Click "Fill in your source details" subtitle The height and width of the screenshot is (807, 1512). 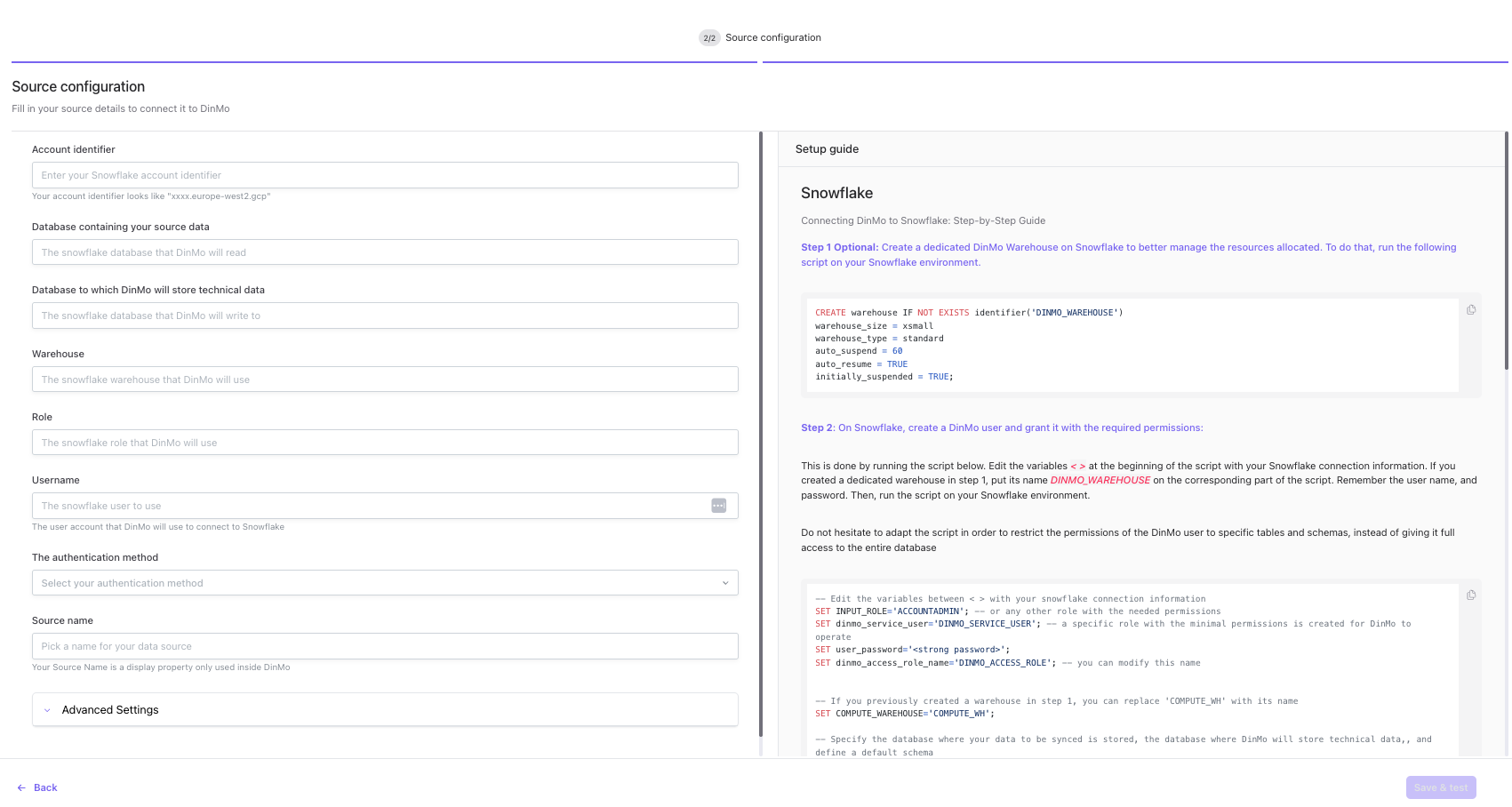pyautogui.click(x=121, y=108)
